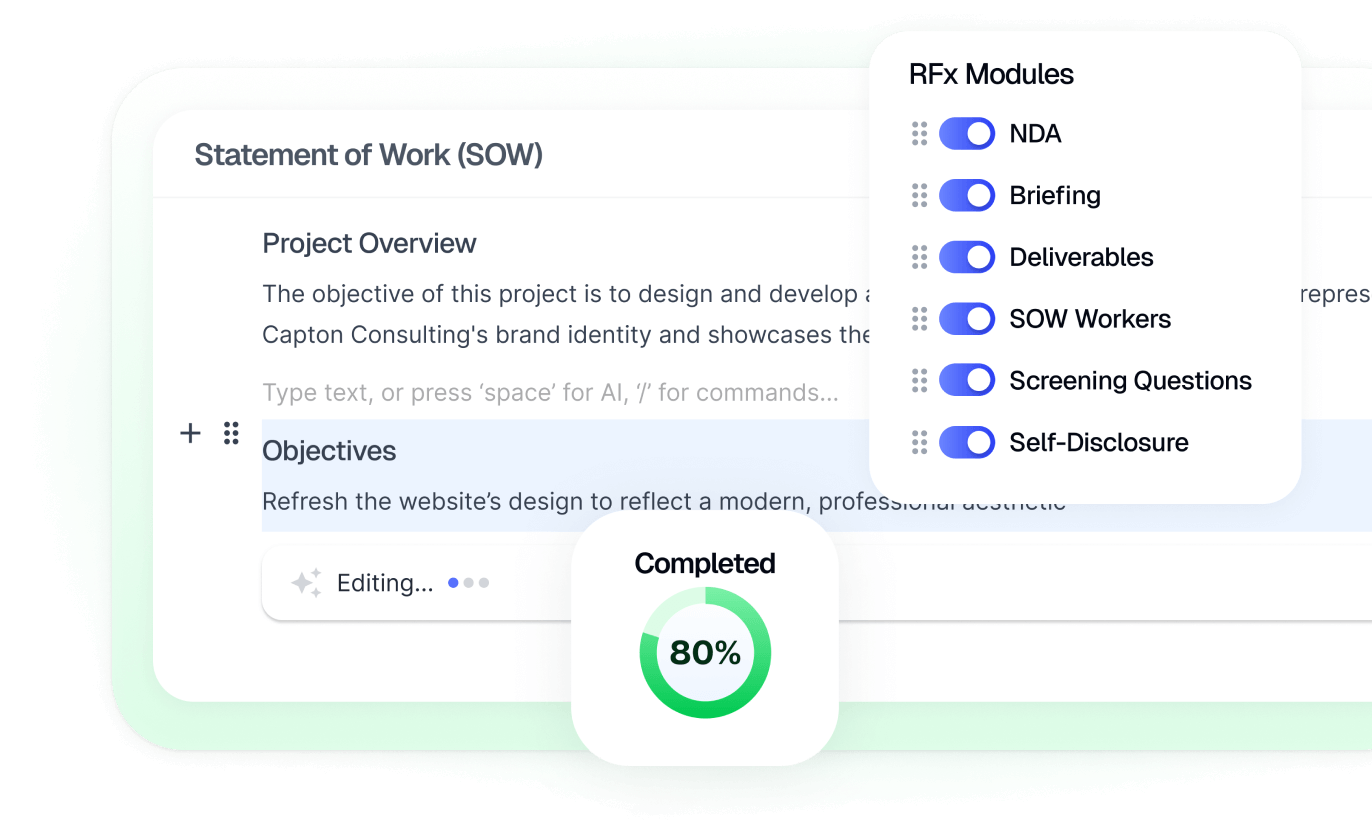Switch off the Deliverables toggle
The image size is (1372, 820).
point(967,257)
